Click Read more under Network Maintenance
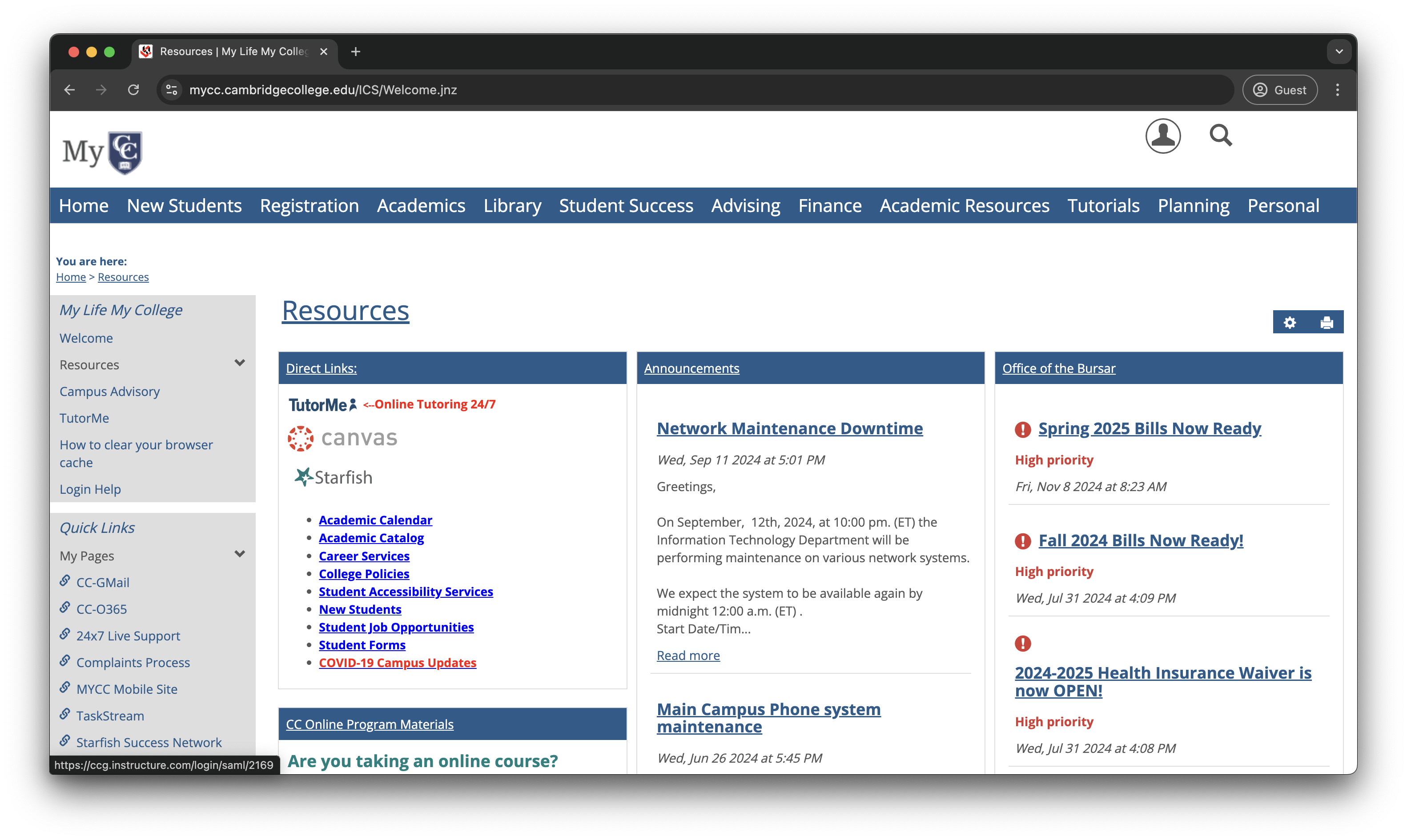Screen dimensions: 1407x840 (688, 656)
